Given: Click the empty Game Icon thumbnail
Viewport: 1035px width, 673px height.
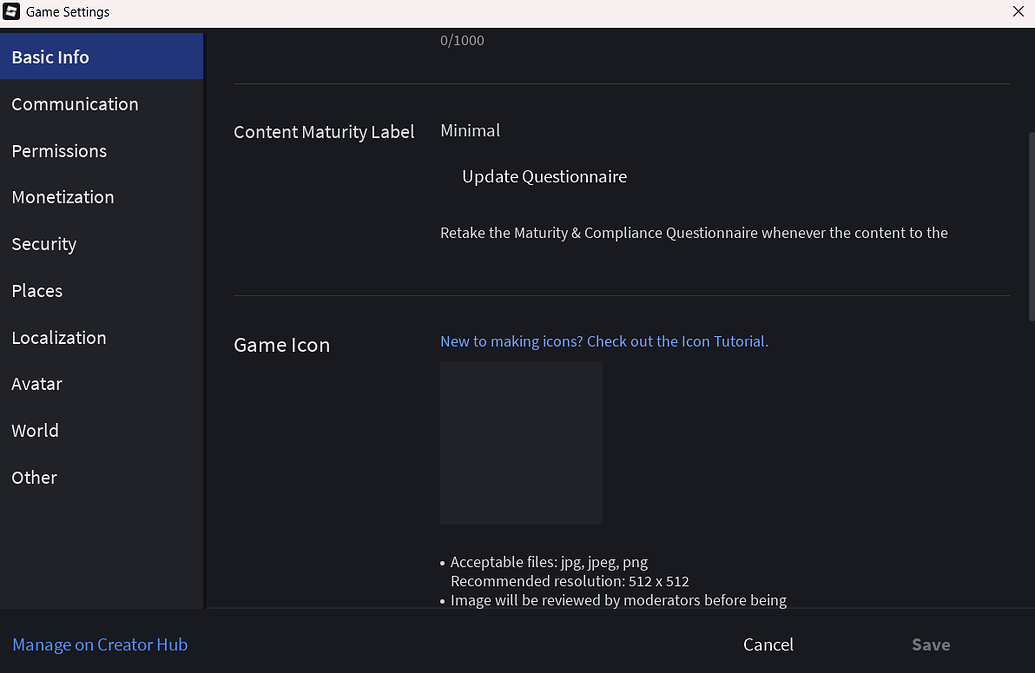Looking at the screenshot, I should (x=521, y=443).
